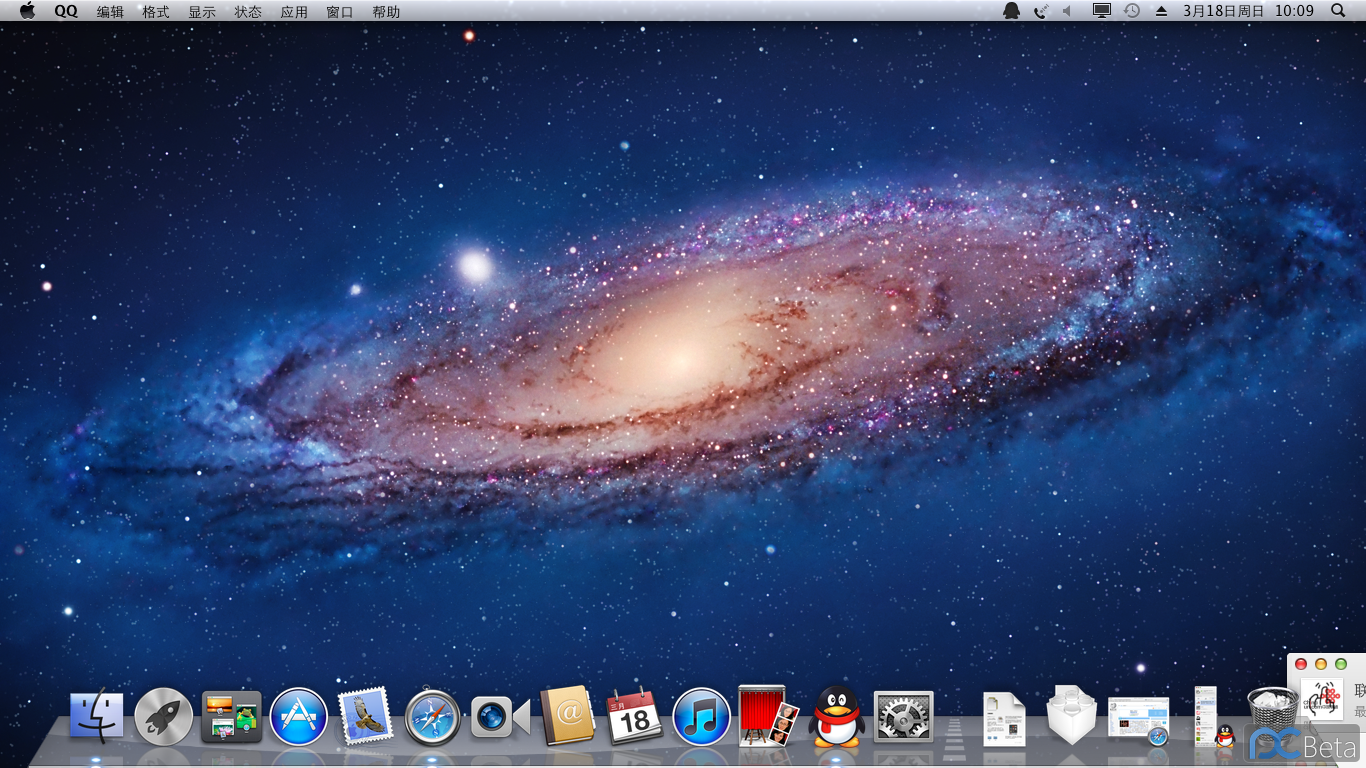Click green zoom button of QQ window

1341,664
